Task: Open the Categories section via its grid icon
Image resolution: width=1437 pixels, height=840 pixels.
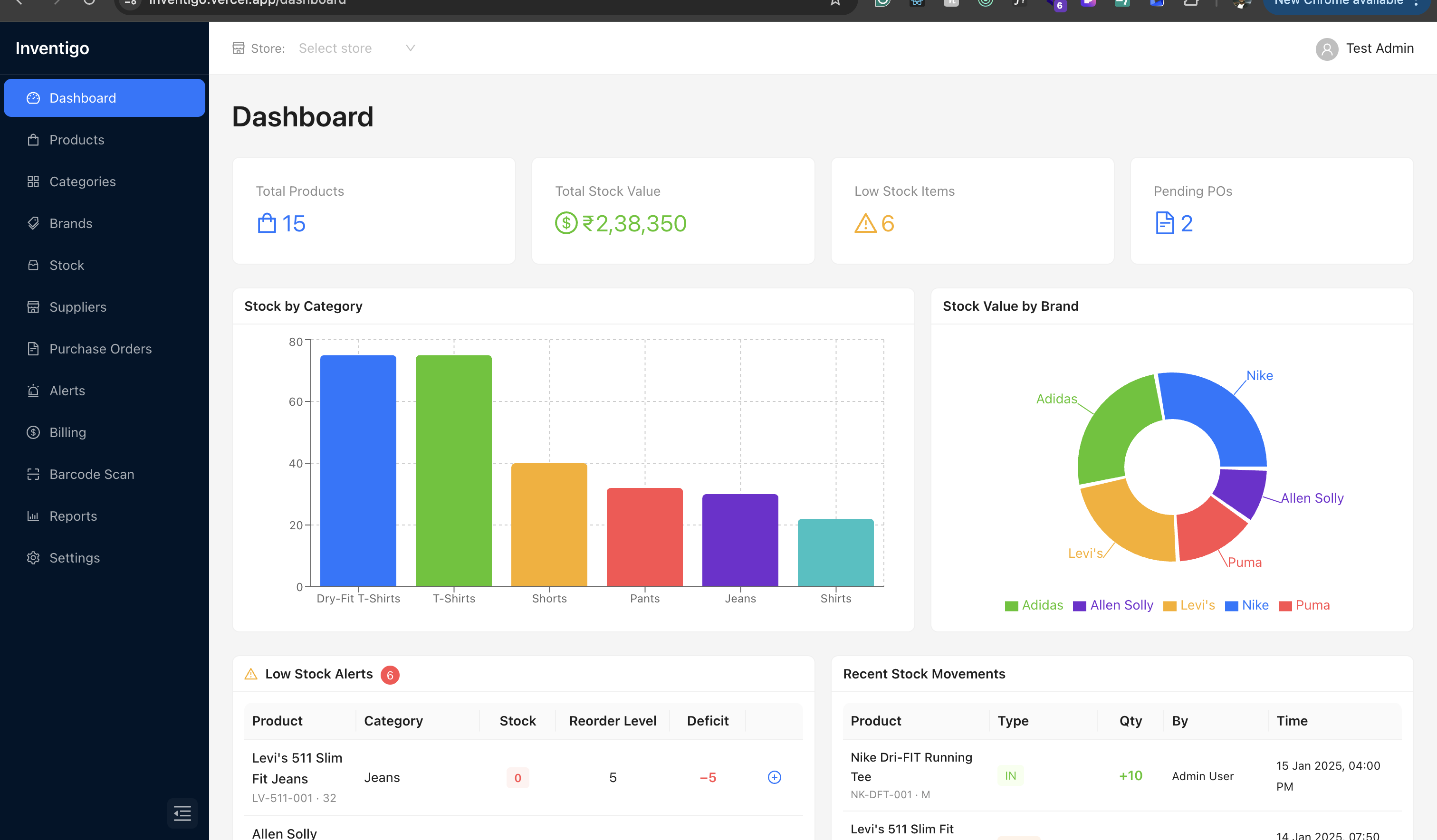Action: pyautogui.click(x=33, y=181)
